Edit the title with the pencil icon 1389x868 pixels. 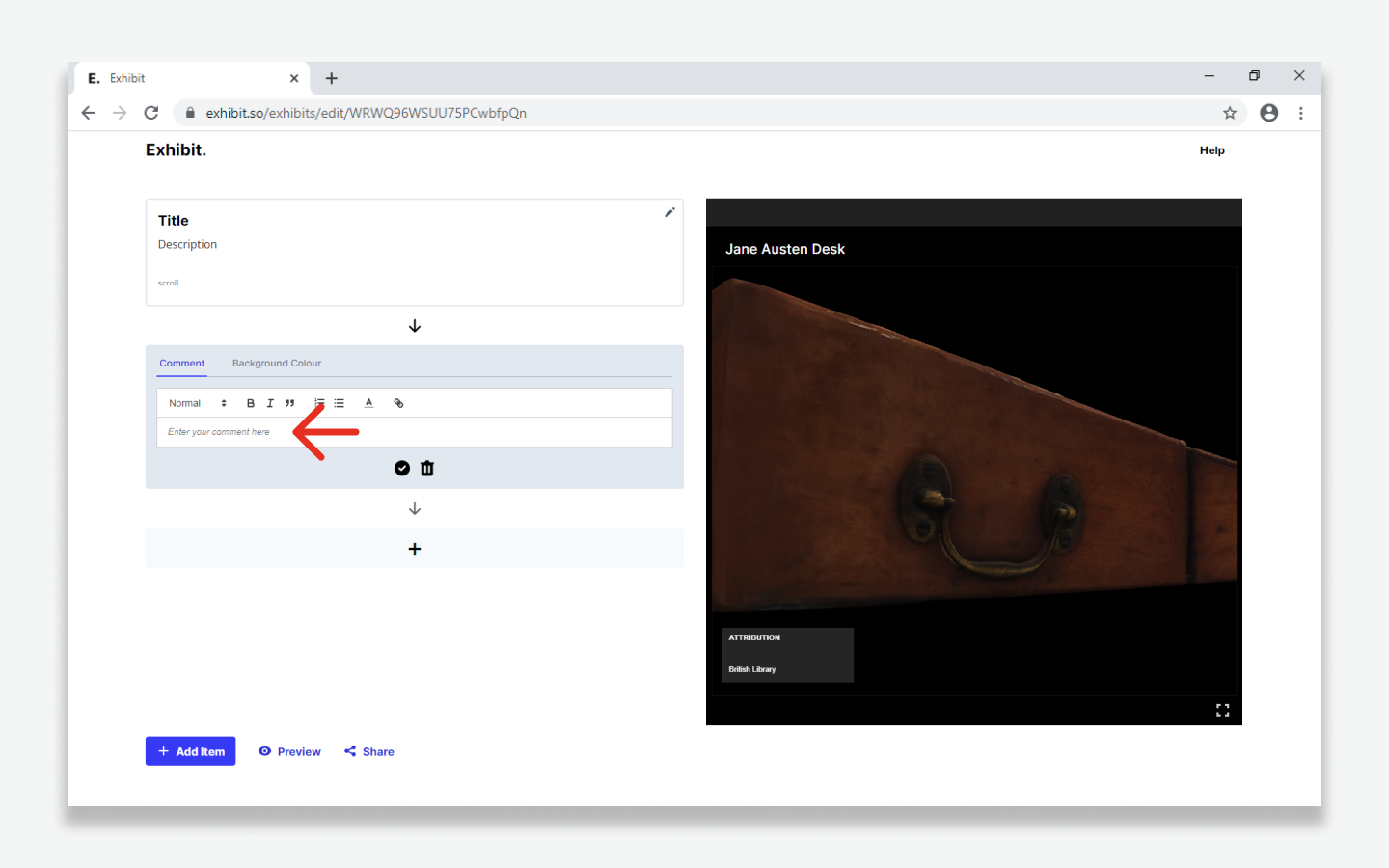pyautogui.click(x=669, y=212)
